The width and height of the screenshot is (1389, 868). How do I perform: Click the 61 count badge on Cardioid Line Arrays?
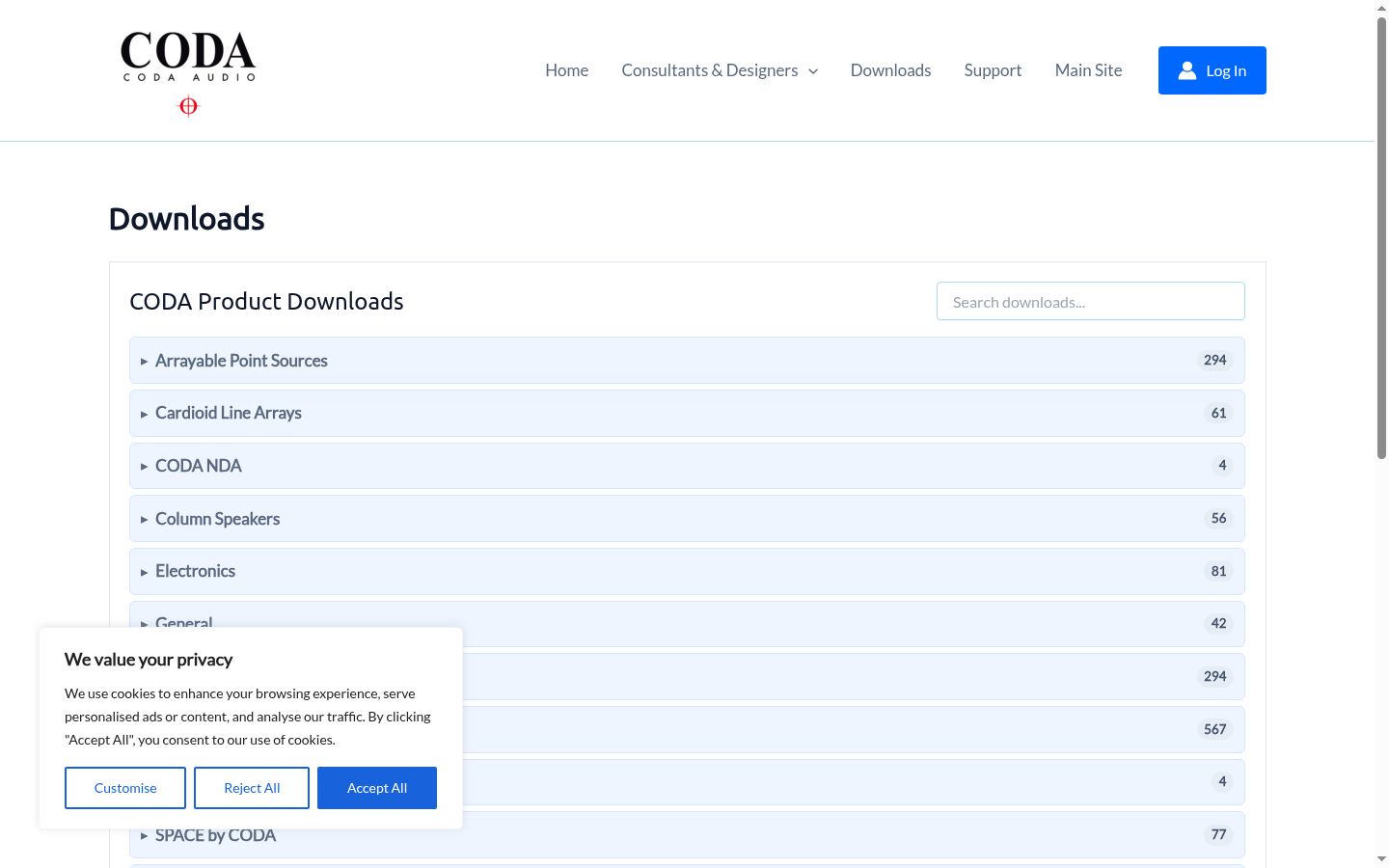coord(1218,413)
